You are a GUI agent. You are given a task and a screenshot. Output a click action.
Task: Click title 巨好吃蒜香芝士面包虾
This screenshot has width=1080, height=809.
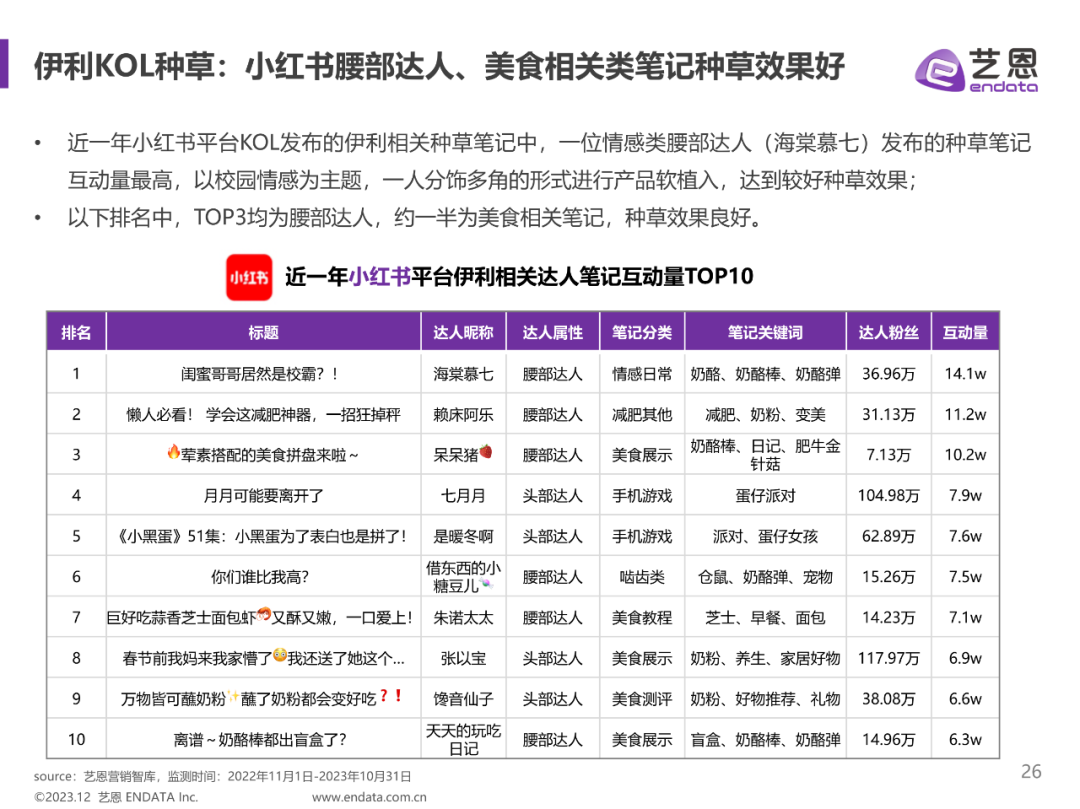click(x=260, y=618)
